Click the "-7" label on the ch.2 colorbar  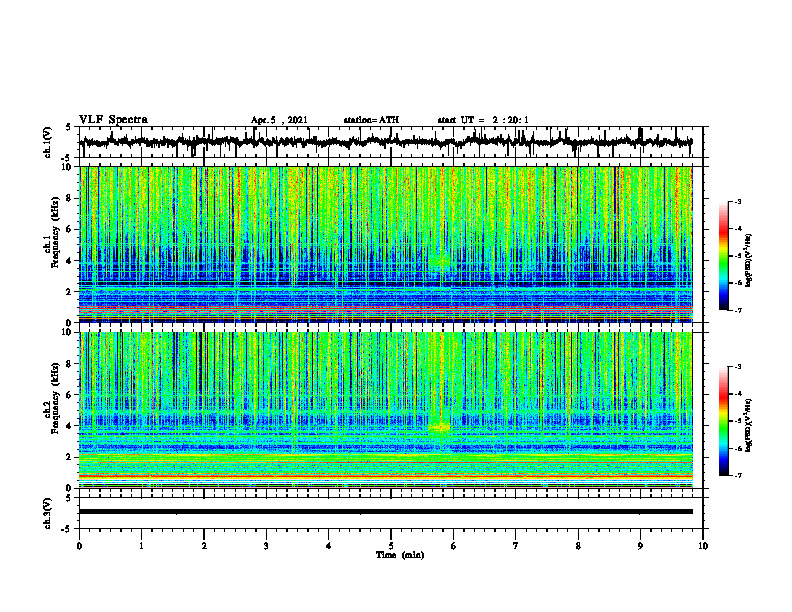pyautogui.click(x=738, y=475)
